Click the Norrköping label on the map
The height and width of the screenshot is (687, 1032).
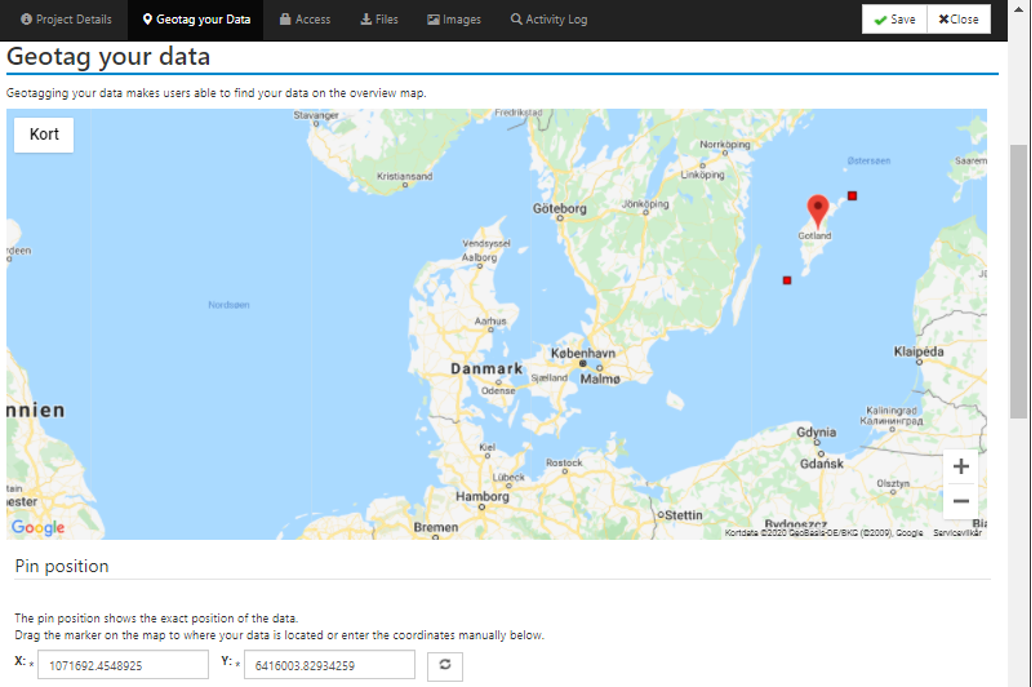tap(725, 144)
